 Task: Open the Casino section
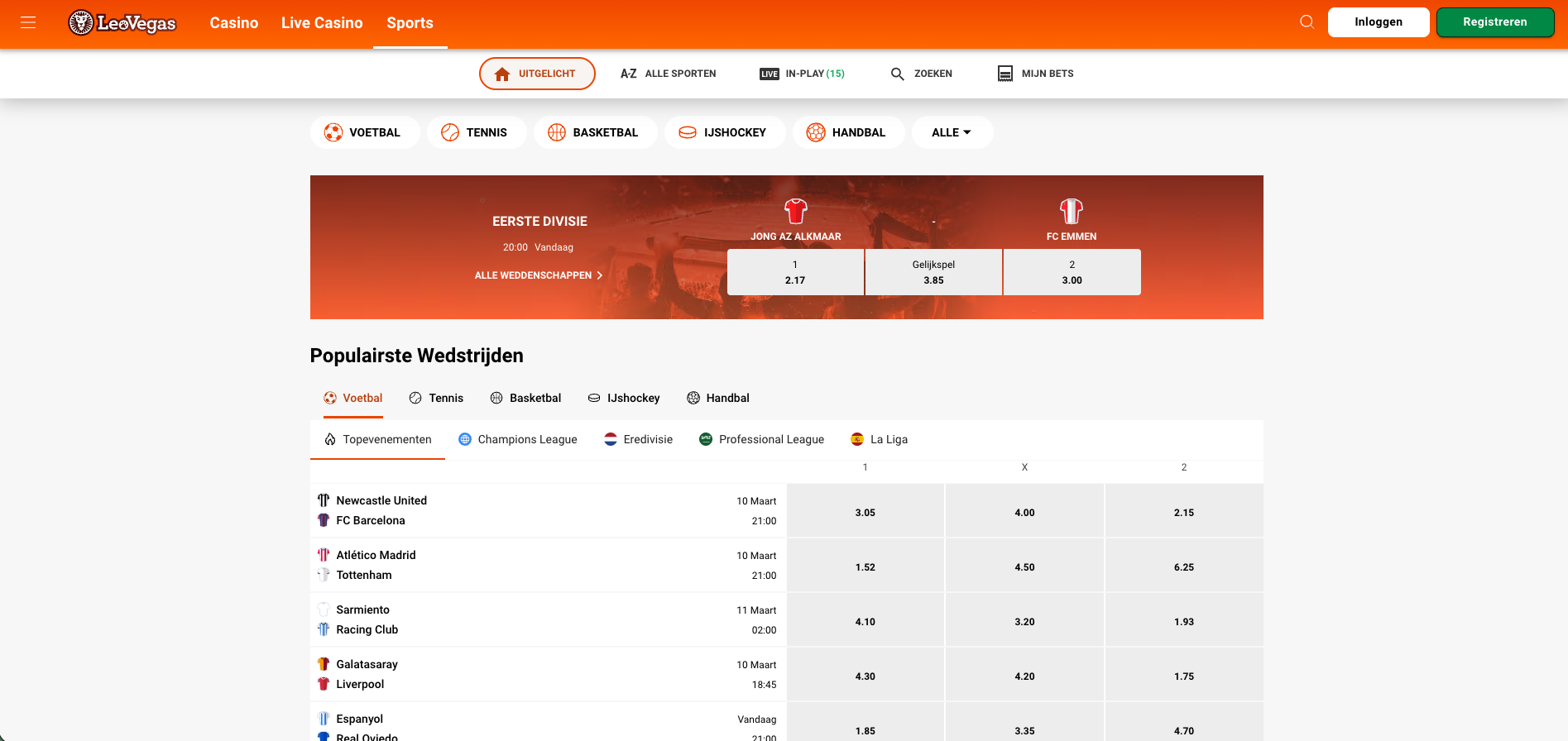(234, 23)
